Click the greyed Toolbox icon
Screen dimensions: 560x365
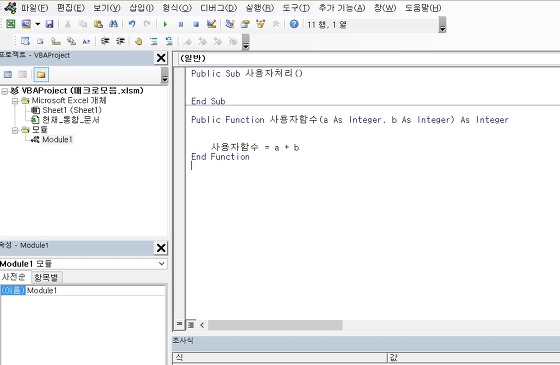point(276,24)
